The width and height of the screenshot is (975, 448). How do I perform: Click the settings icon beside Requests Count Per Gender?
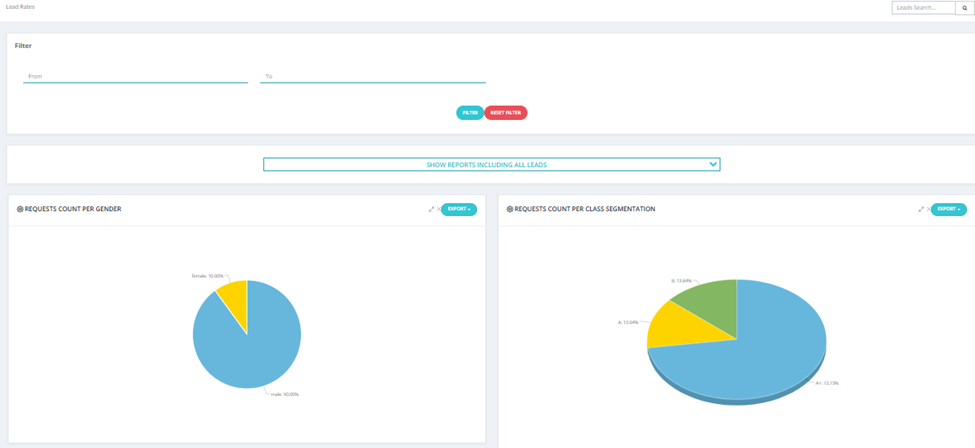(20, 210)
